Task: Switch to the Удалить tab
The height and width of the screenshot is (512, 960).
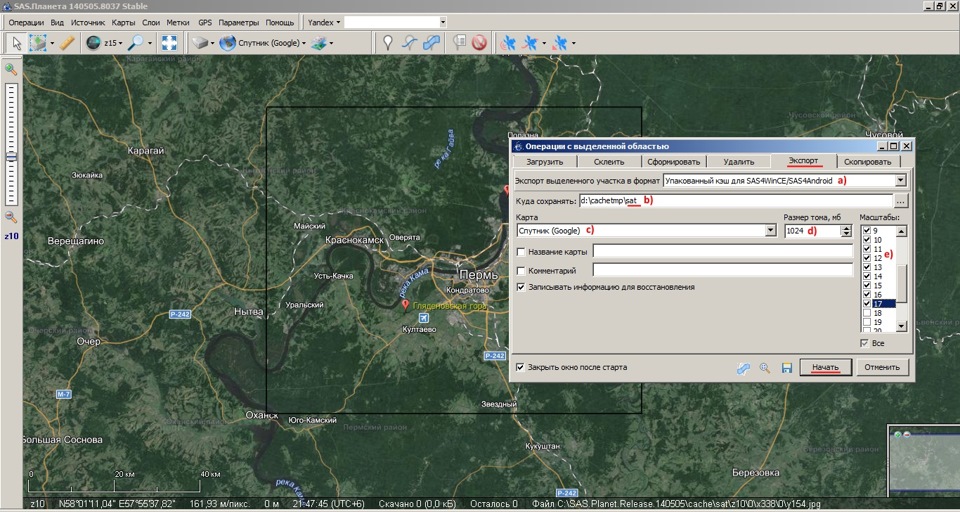Action: coord(738,162)
